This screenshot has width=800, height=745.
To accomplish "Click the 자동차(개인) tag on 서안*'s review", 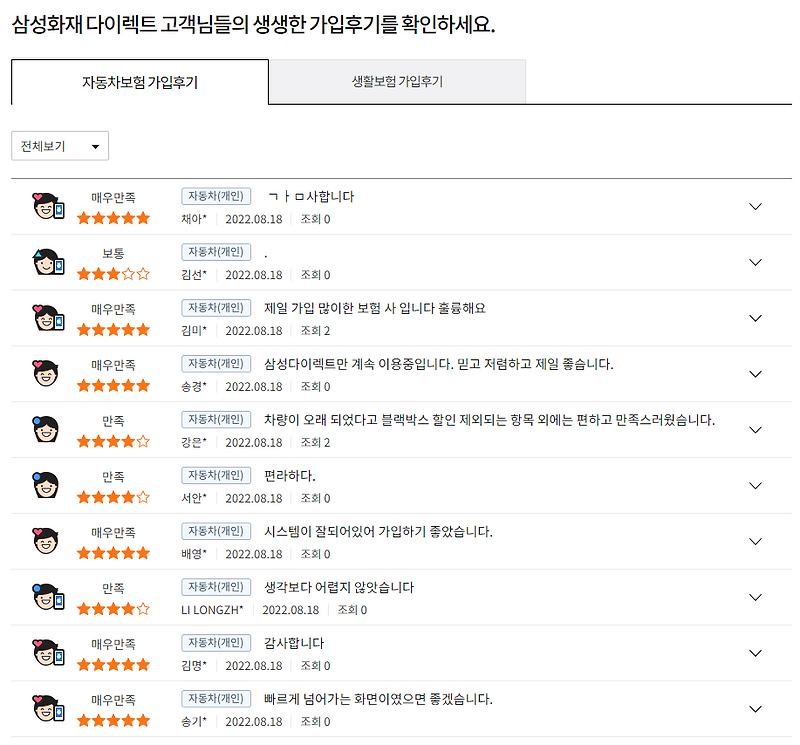I will pos(216,475).
